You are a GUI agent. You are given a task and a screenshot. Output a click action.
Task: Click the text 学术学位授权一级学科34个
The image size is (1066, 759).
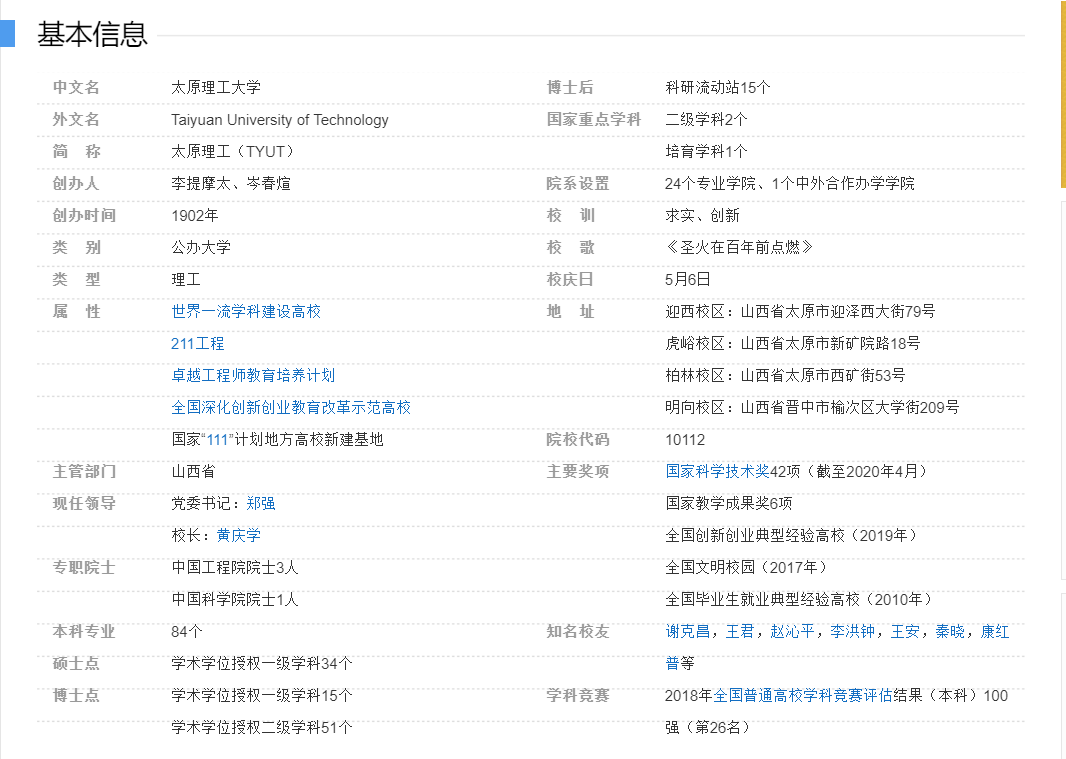click(262, 663)
